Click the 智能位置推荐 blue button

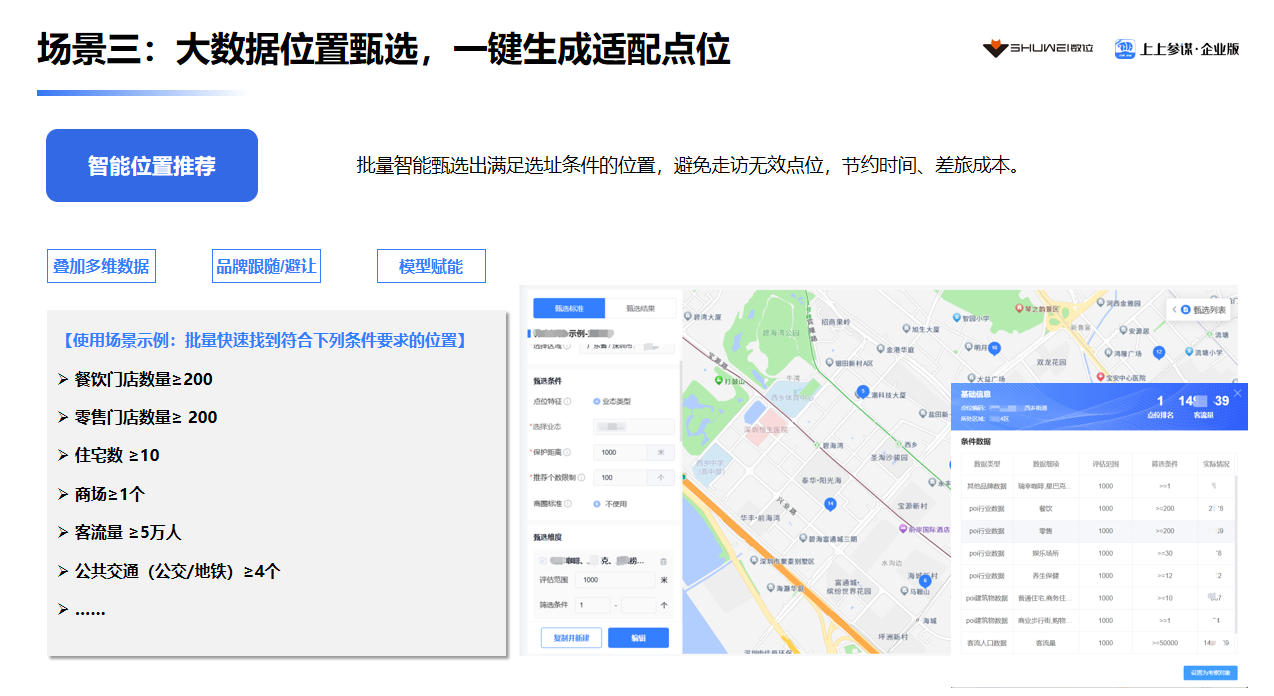pos(152,166)
